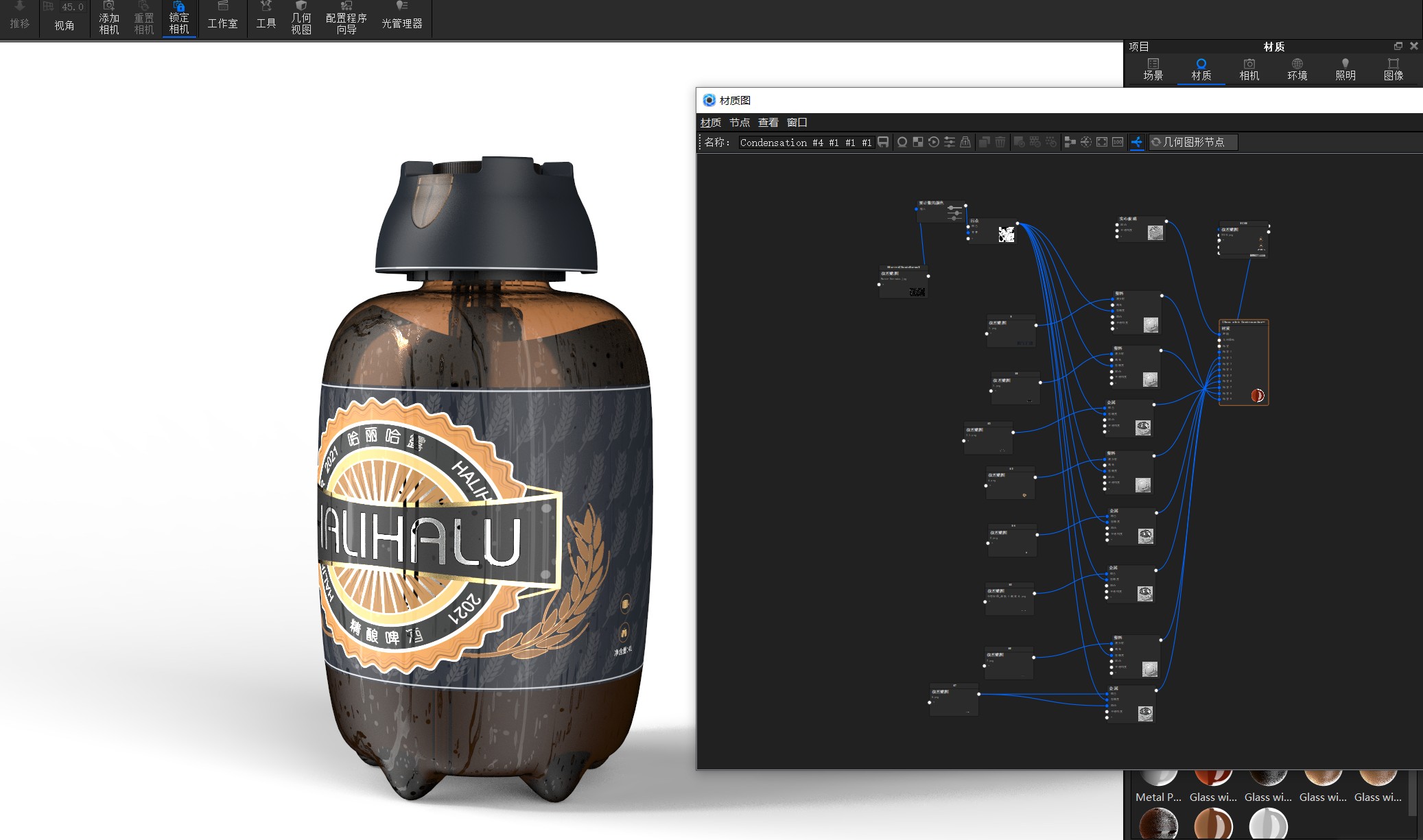Open the 配置程序向导 wizard
This screenshot has width=1423, height=840.
(345, 17)
